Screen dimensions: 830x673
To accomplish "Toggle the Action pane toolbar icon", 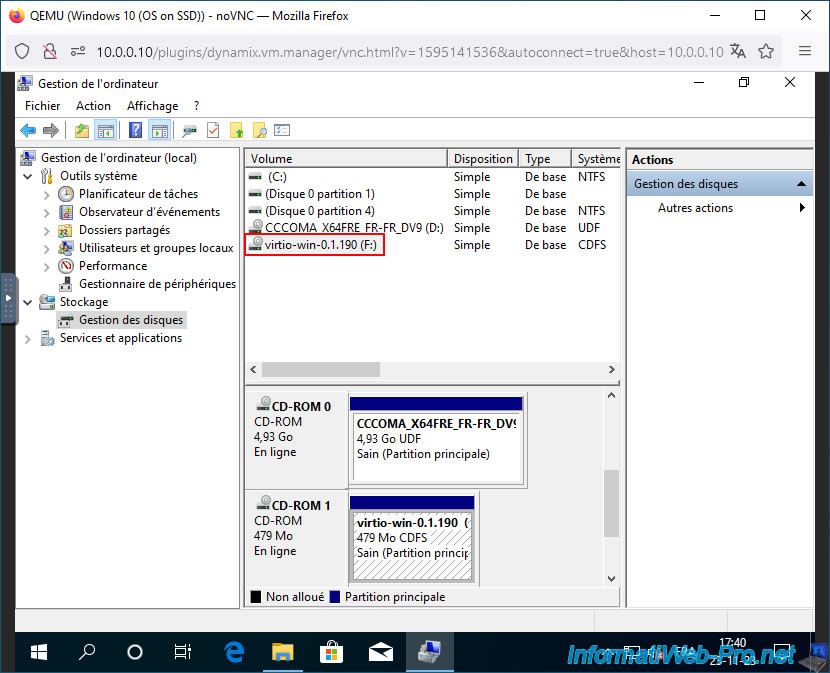I will [159, 130].
